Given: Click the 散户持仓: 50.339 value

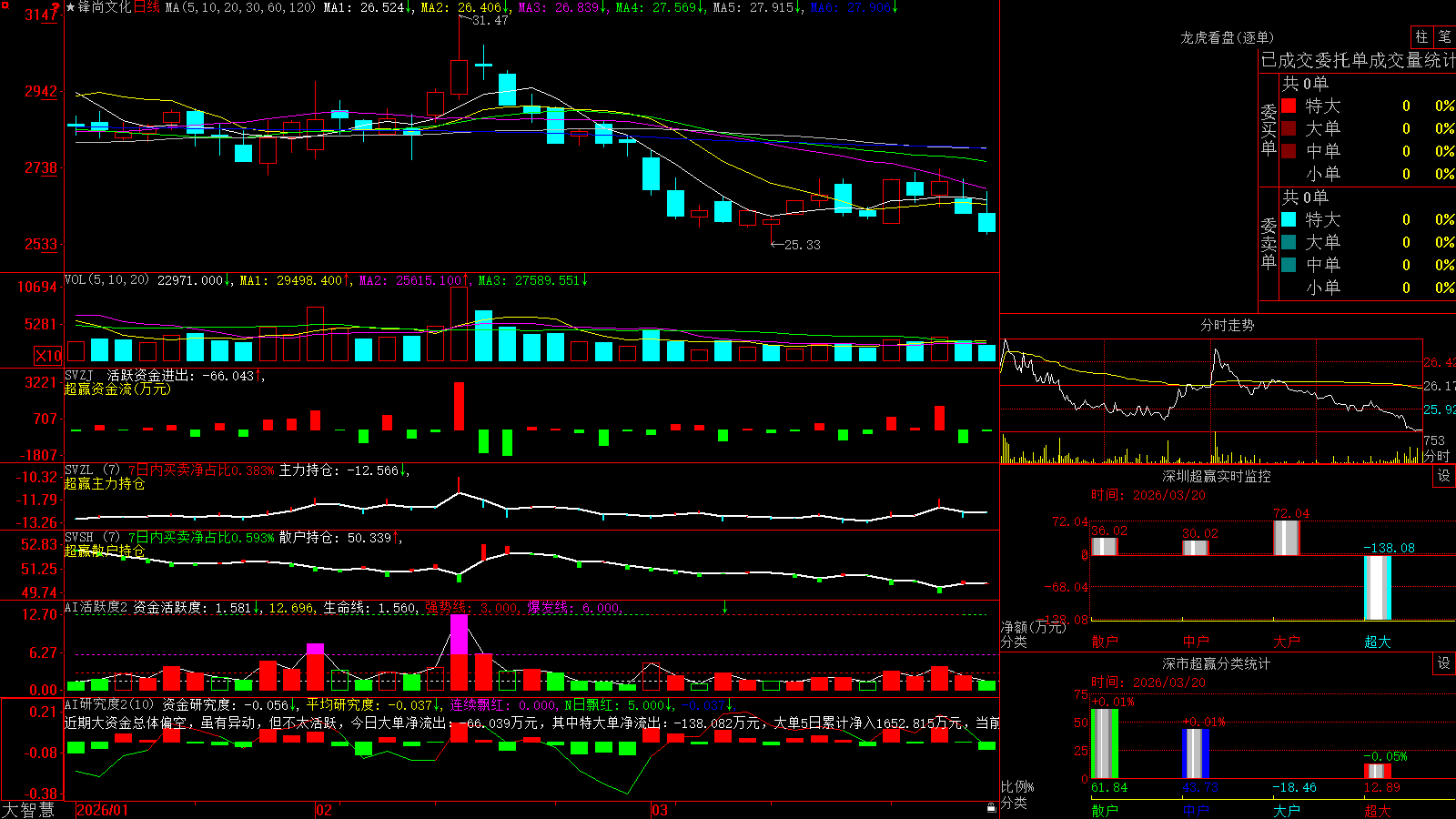Looking at the screenshot, I should [336, 538].
